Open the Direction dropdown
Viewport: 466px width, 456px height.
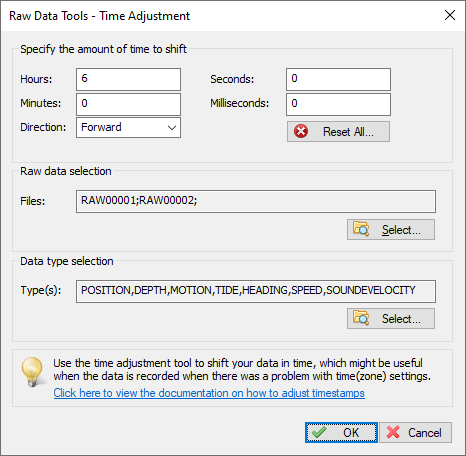128,127
